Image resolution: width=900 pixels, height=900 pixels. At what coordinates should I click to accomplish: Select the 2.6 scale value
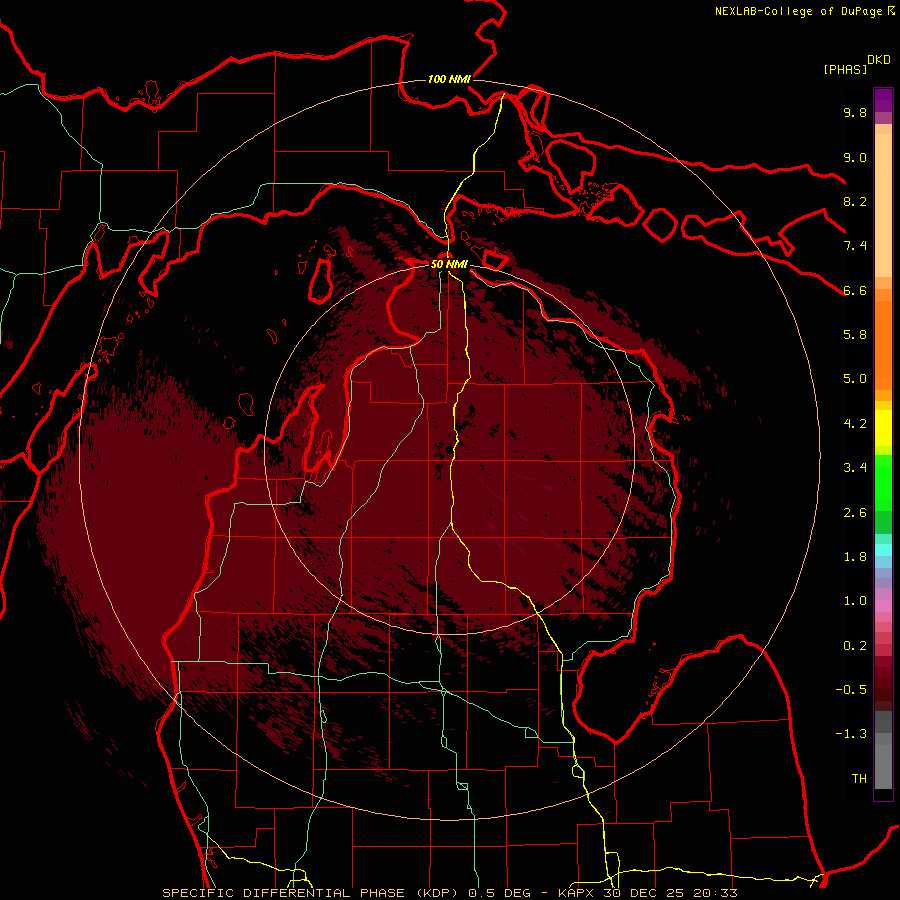855,513
